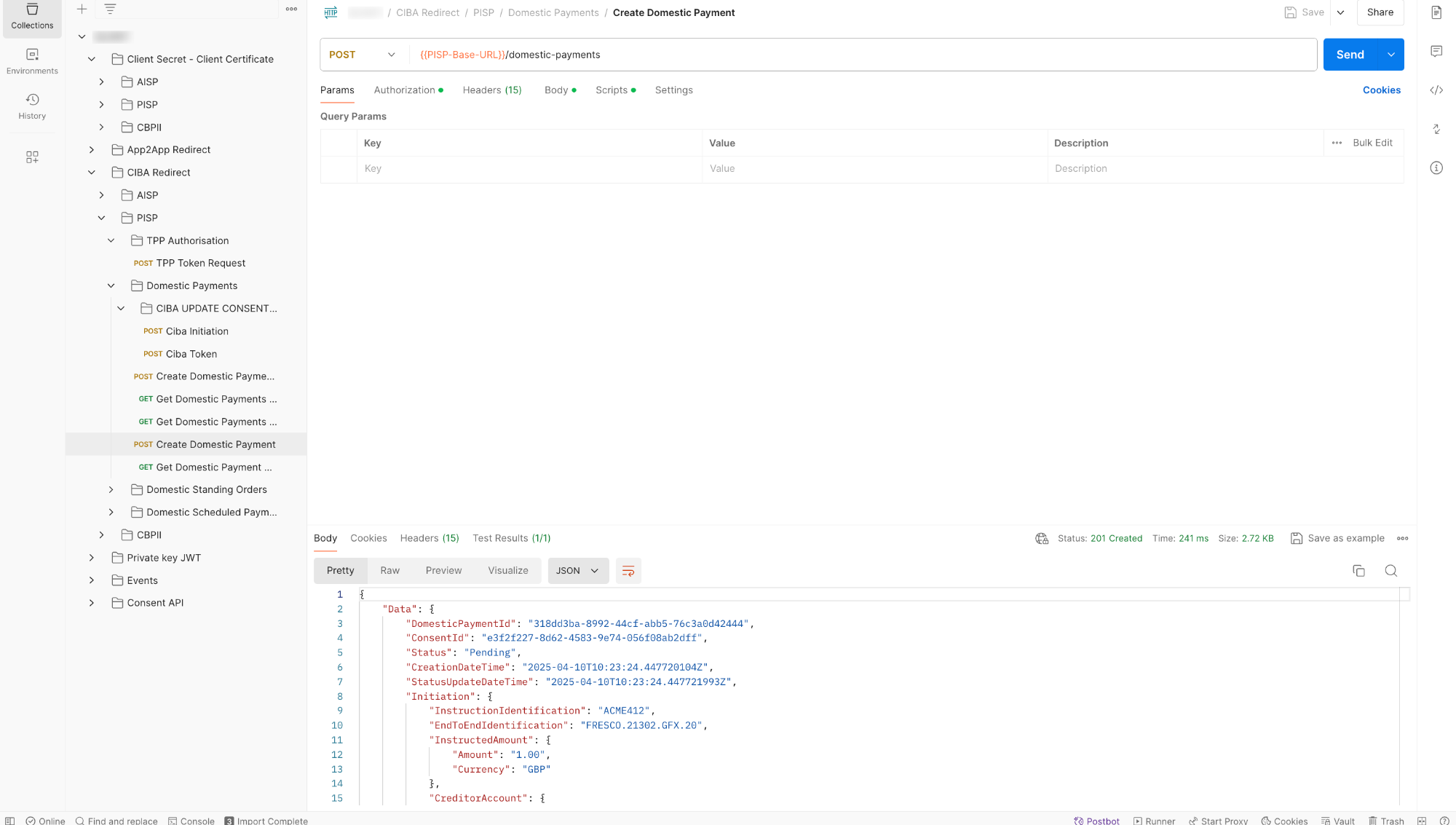Click the code snippet icon

tap(1436, 90)
